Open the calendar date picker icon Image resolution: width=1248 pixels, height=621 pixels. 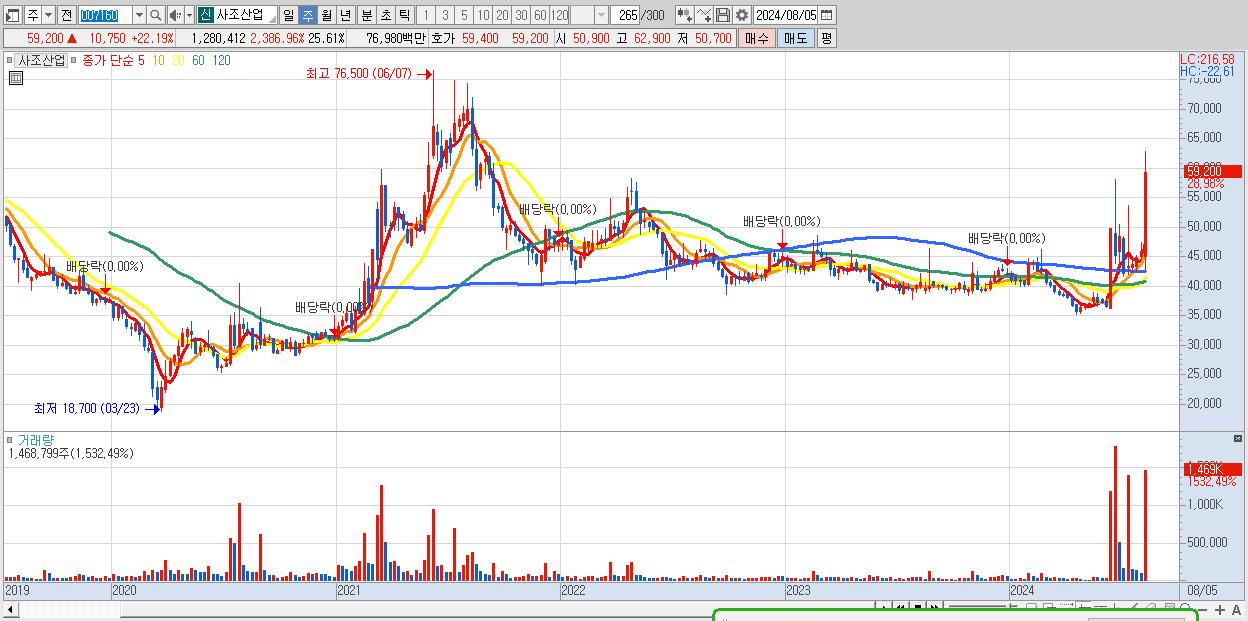[827, 15]
